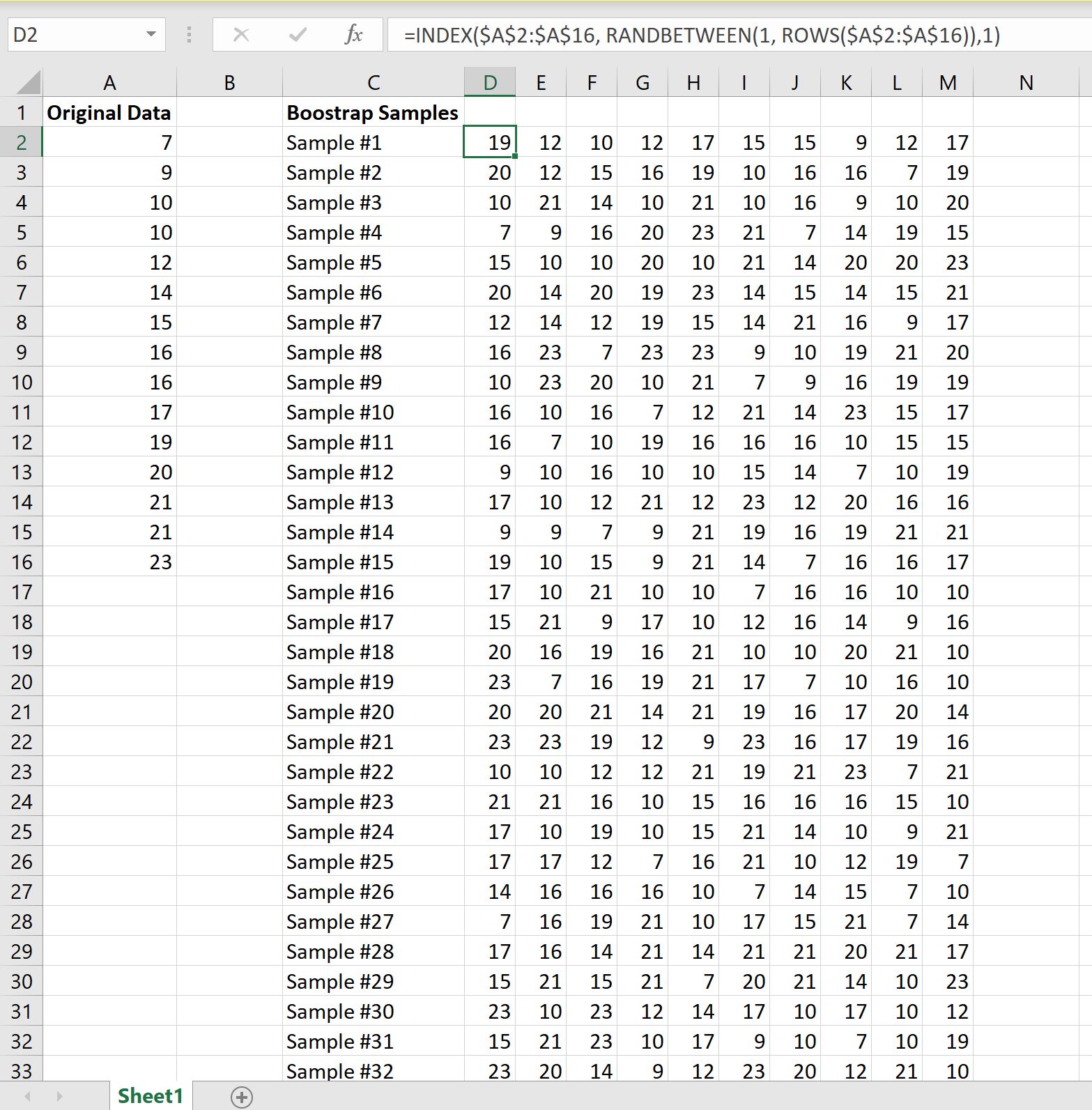
Task: Click the 'Sample #1' label cell
Action: click(374, 142)
